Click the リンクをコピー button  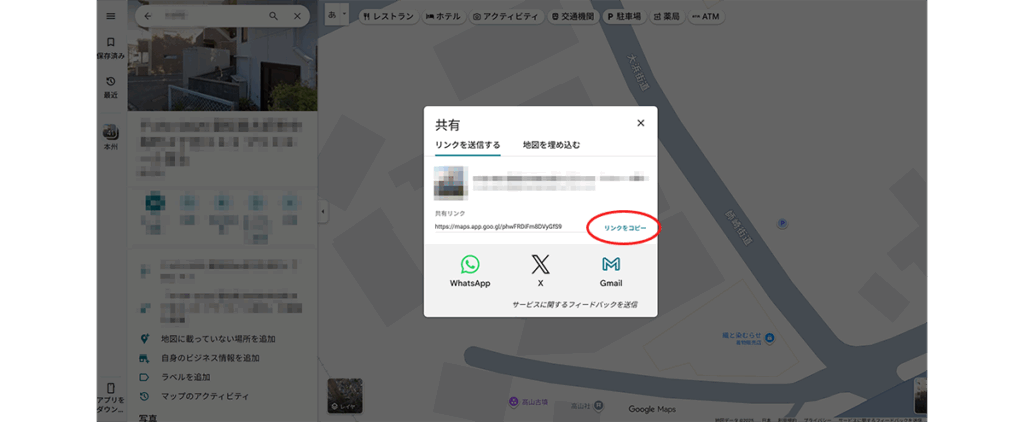click(x=624, y=228)
